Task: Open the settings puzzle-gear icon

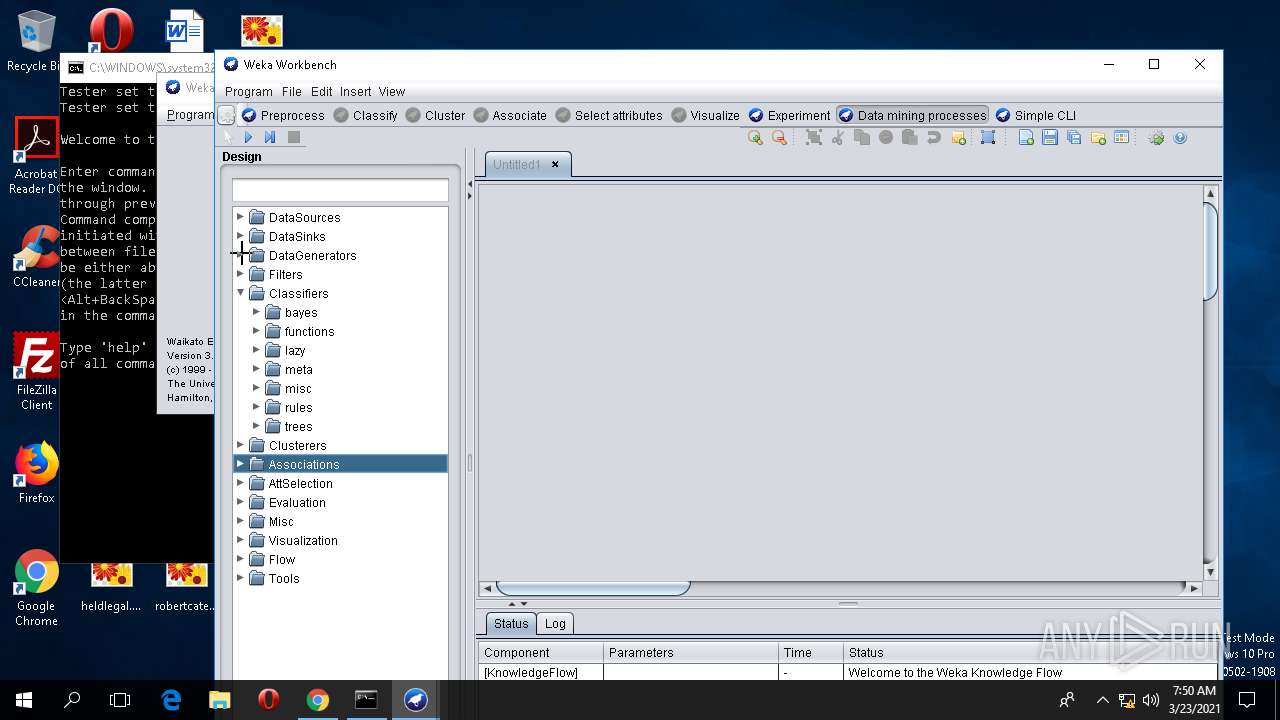Action: [1156, 138]
